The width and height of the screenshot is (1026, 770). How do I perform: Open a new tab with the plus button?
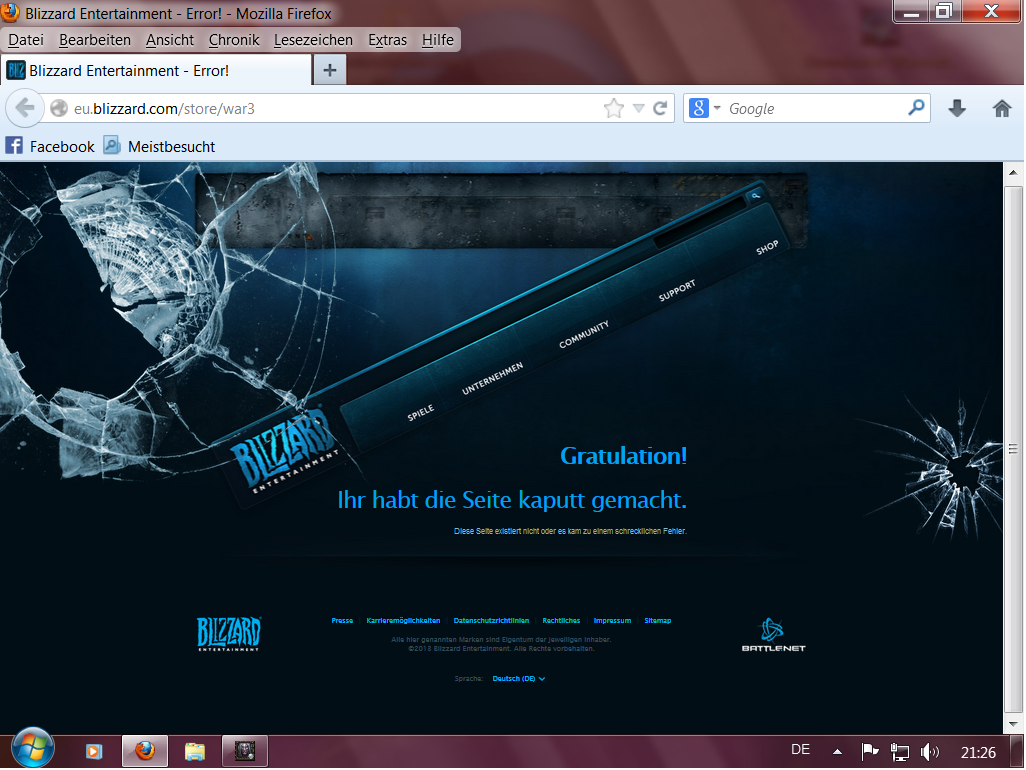tap(330, 70)
